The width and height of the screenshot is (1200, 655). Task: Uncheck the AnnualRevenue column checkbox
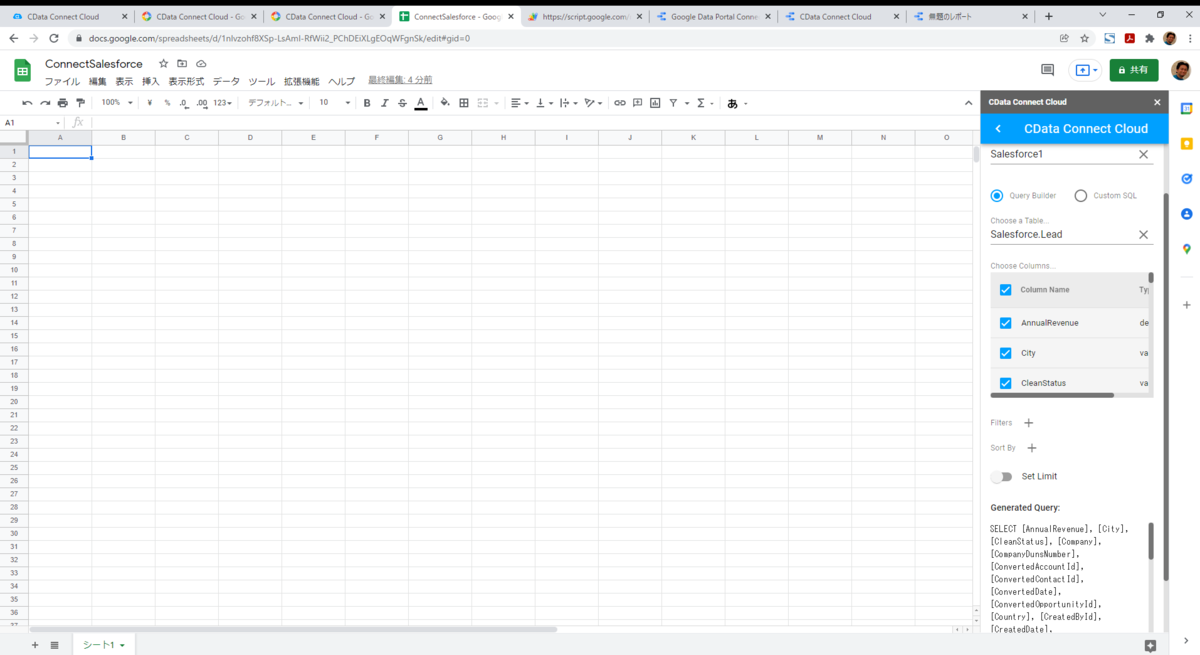(1005, 323)
